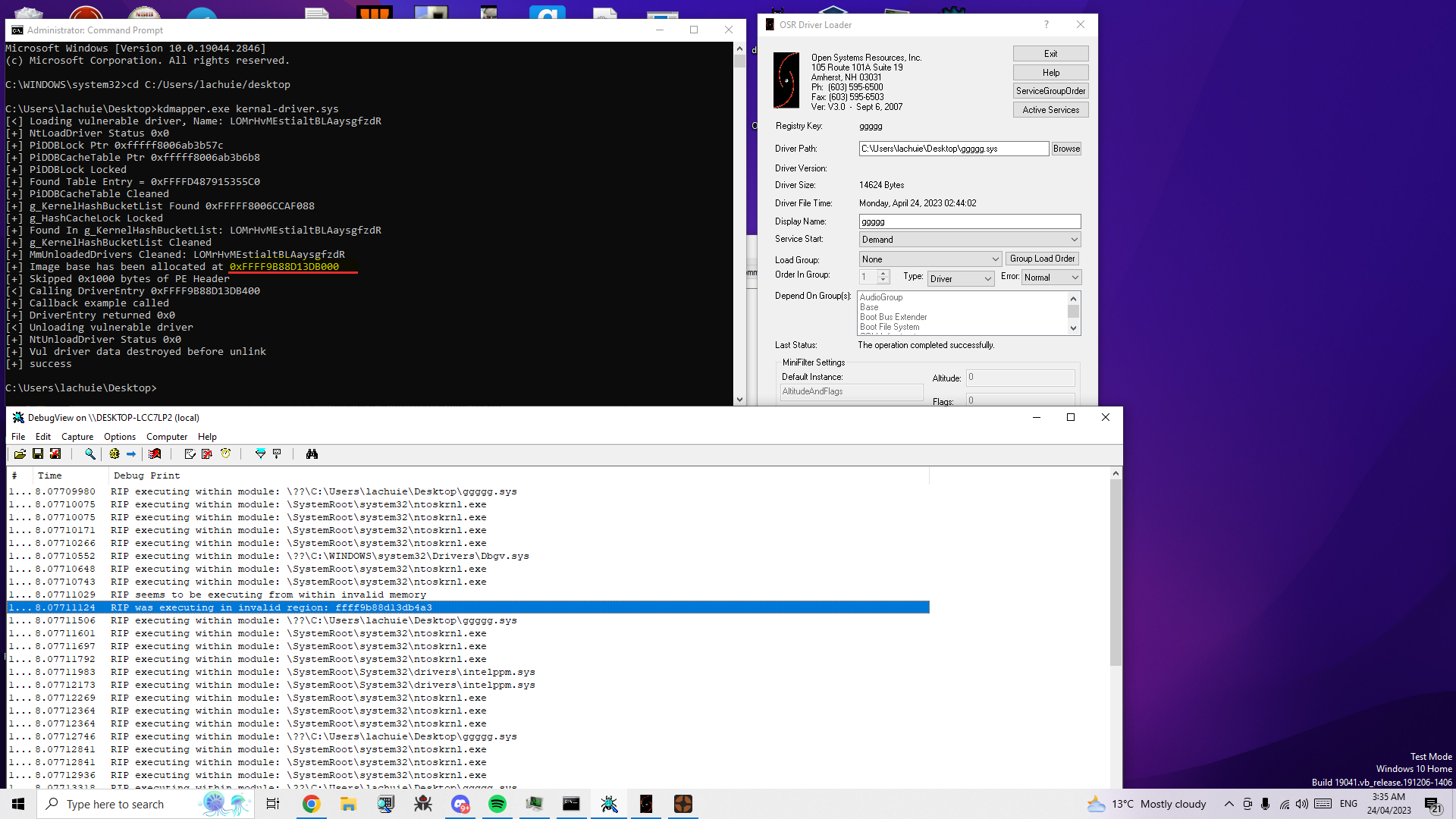Click the Browse button for Driver Path
The image size is (1456, 819).
[x=1065, y=149]
